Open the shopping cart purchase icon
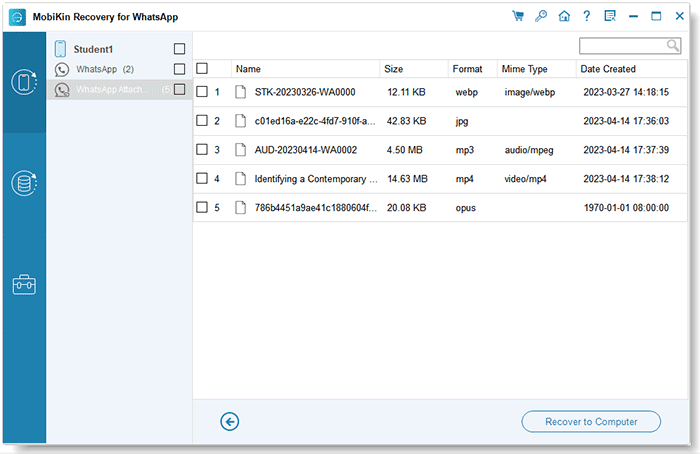 [518, 16]
